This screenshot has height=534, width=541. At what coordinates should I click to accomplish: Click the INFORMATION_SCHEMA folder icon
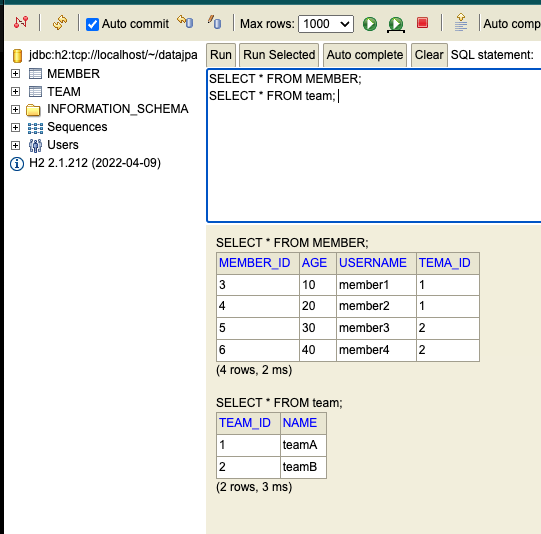(x=33, y=109)
